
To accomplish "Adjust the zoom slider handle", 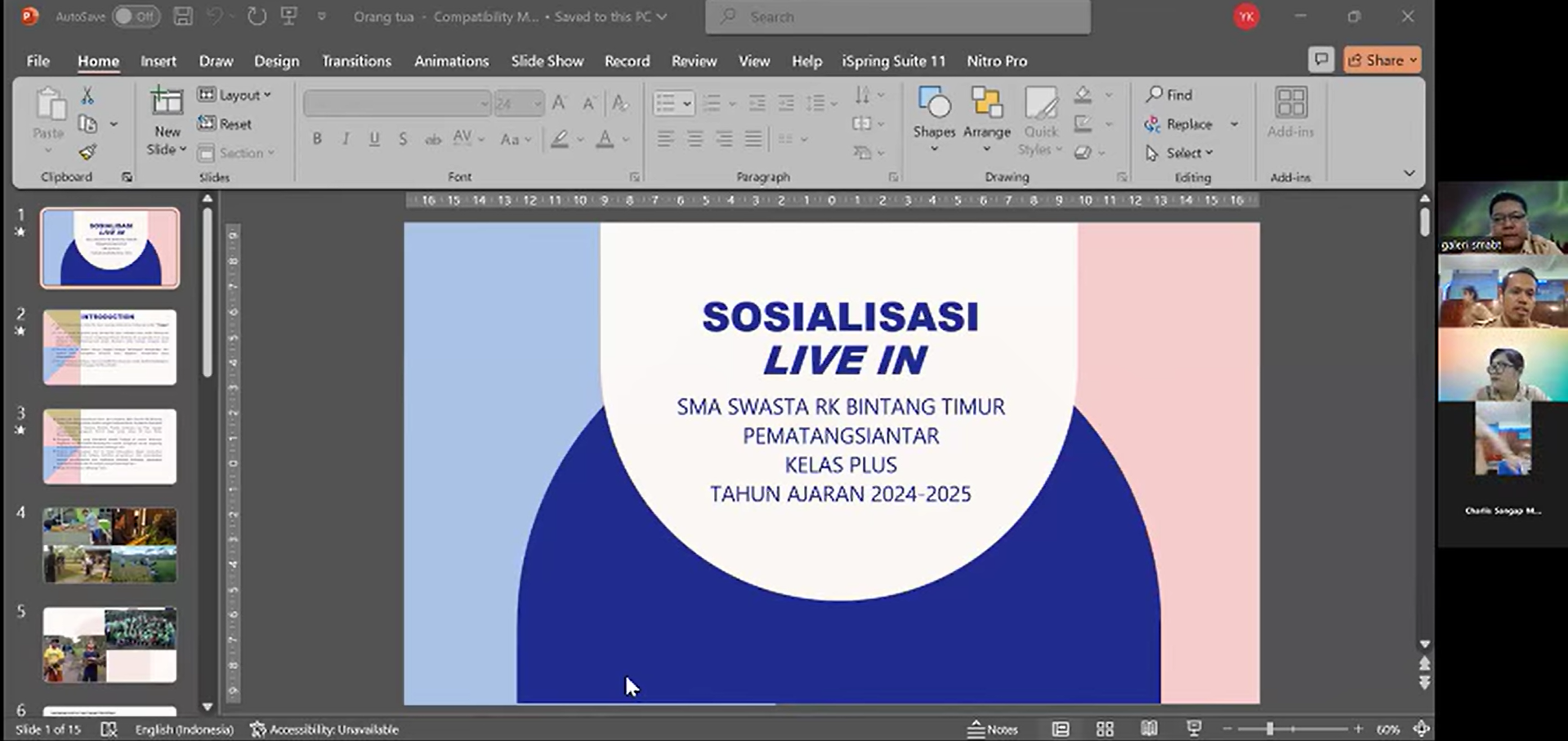I will pyautogui.click(x=1270, y=728).
